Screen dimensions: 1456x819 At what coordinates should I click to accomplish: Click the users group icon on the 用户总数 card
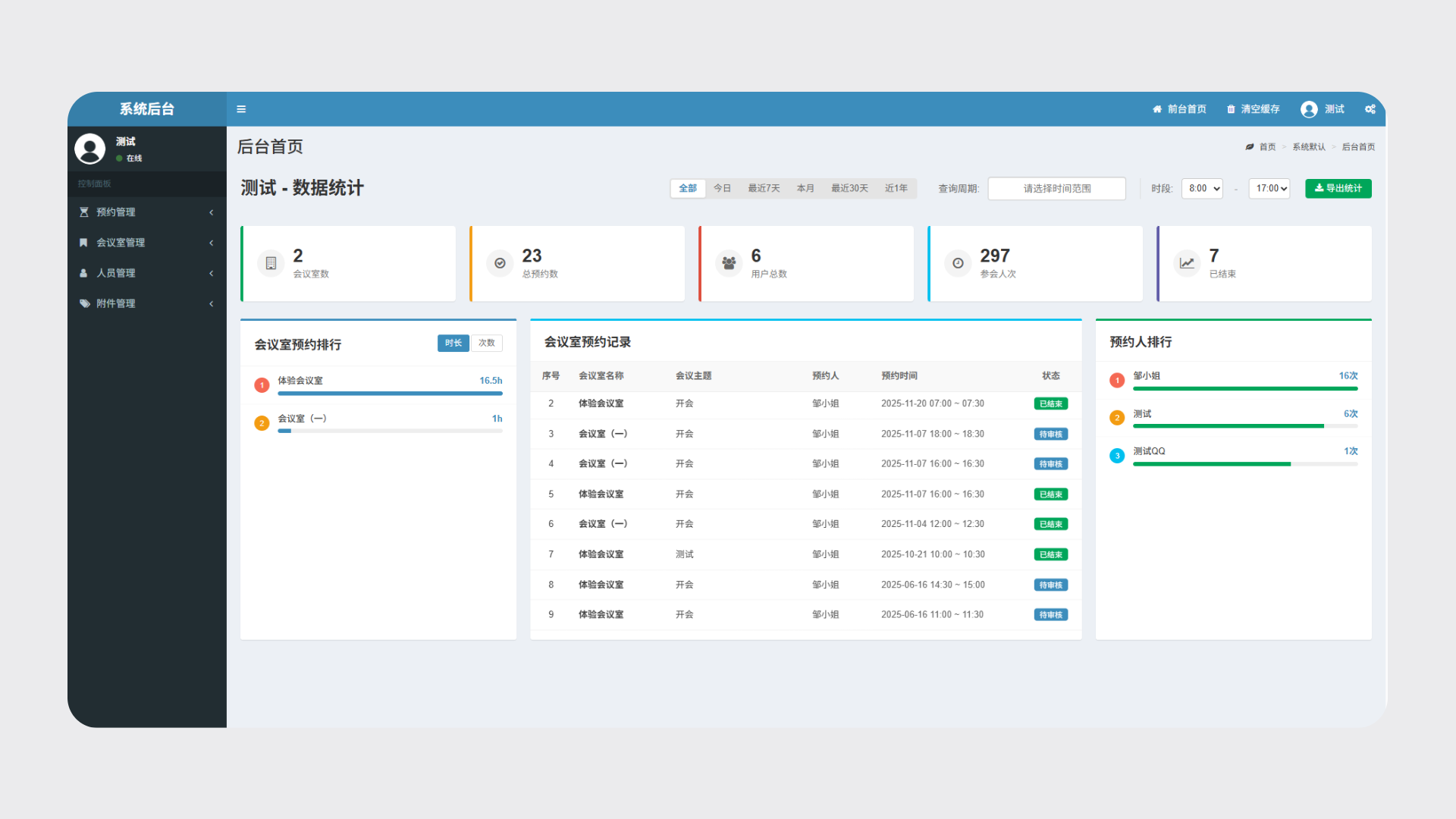(x=729, y=263)
